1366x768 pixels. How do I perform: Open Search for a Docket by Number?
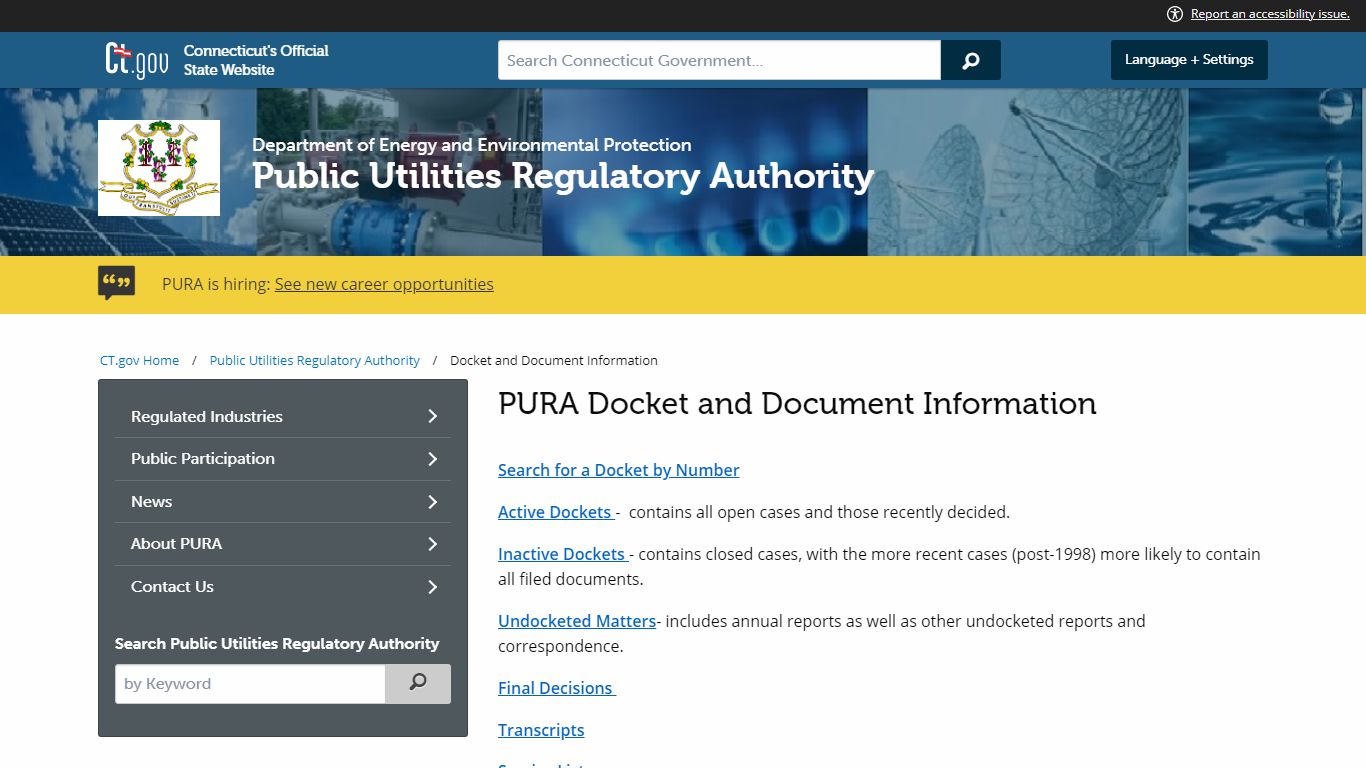tap(619, 470)
